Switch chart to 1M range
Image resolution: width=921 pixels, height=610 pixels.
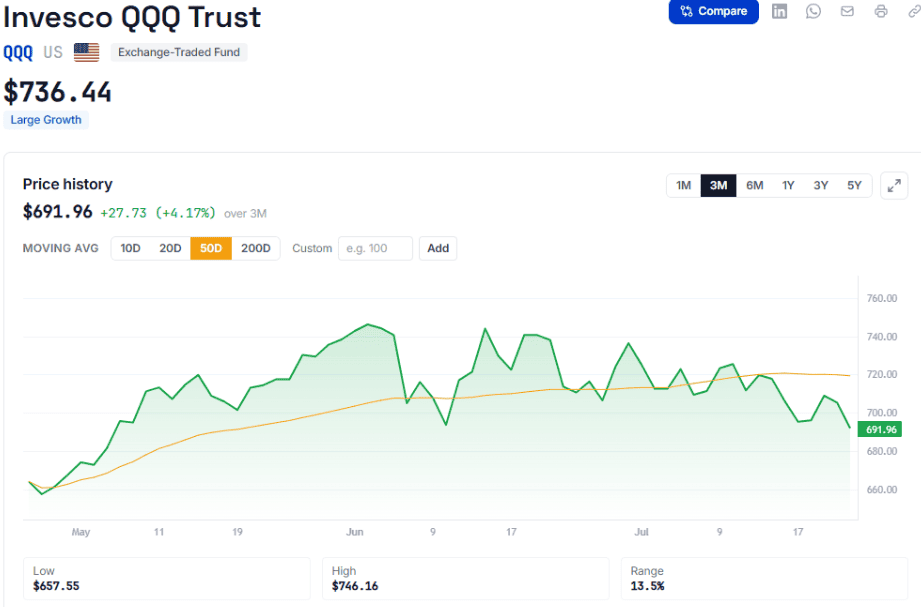point(683,186)
